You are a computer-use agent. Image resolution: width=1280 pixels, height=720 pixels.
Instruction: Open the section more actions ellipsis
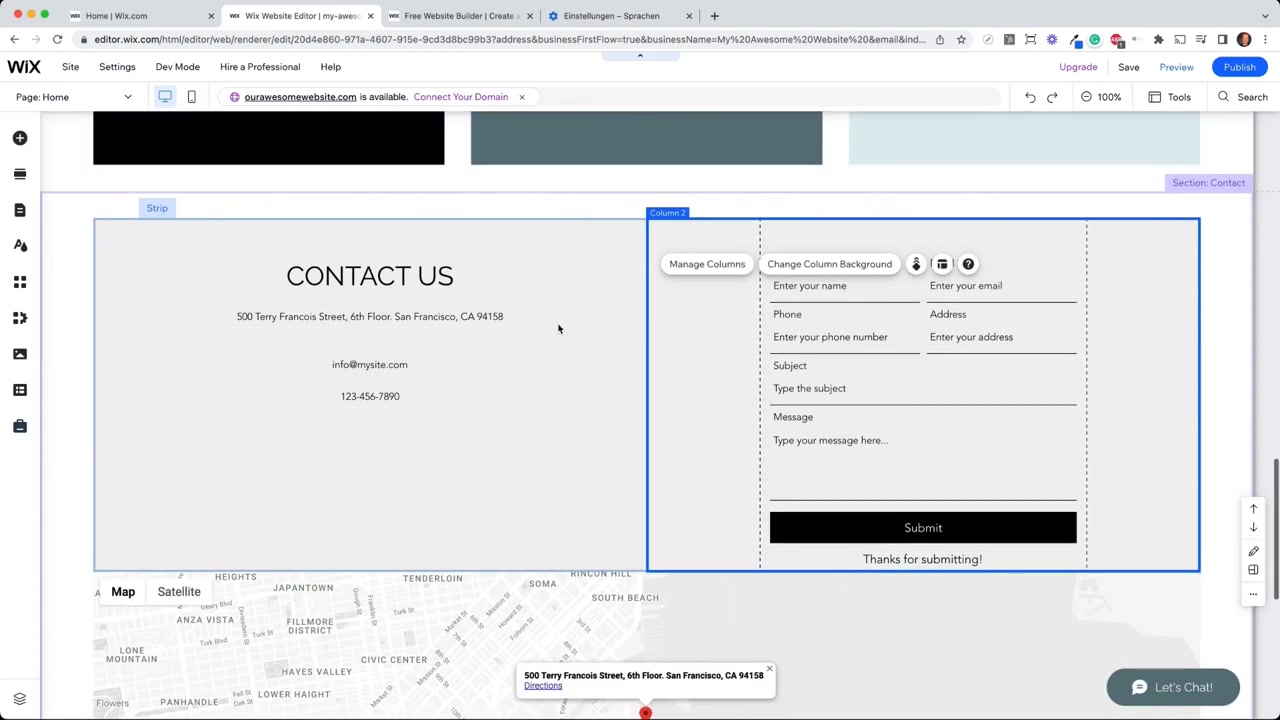[x=1253, y=594]
